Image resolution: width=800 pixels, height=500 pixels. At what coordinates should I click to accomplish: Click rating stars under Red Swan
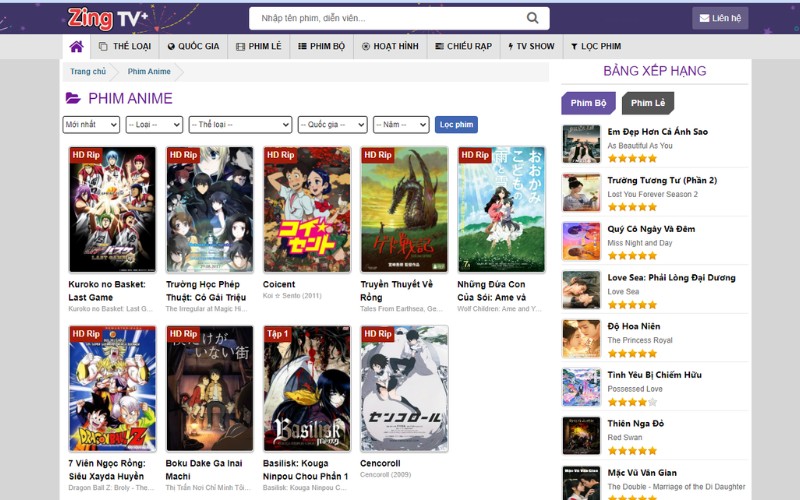(x=632, y=451)
